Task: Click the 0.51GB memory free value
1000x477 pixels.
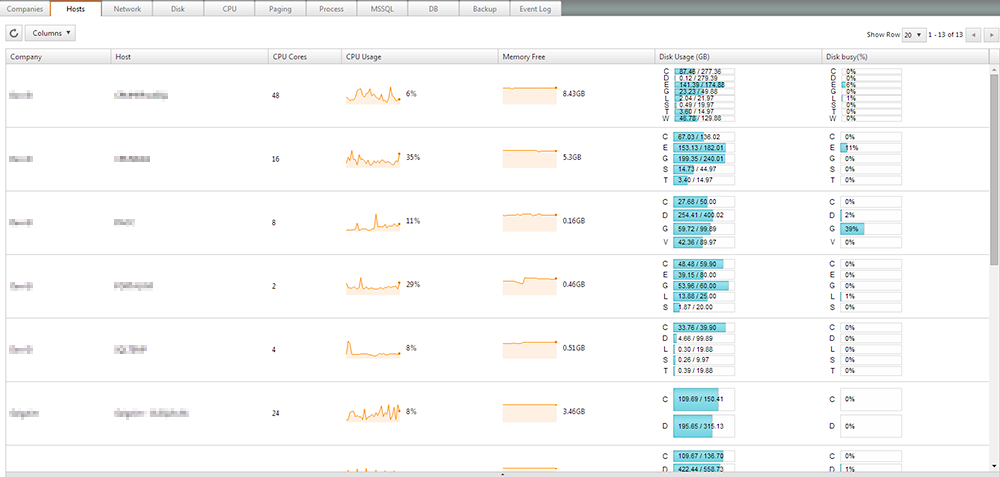Action: pos(573,348)
